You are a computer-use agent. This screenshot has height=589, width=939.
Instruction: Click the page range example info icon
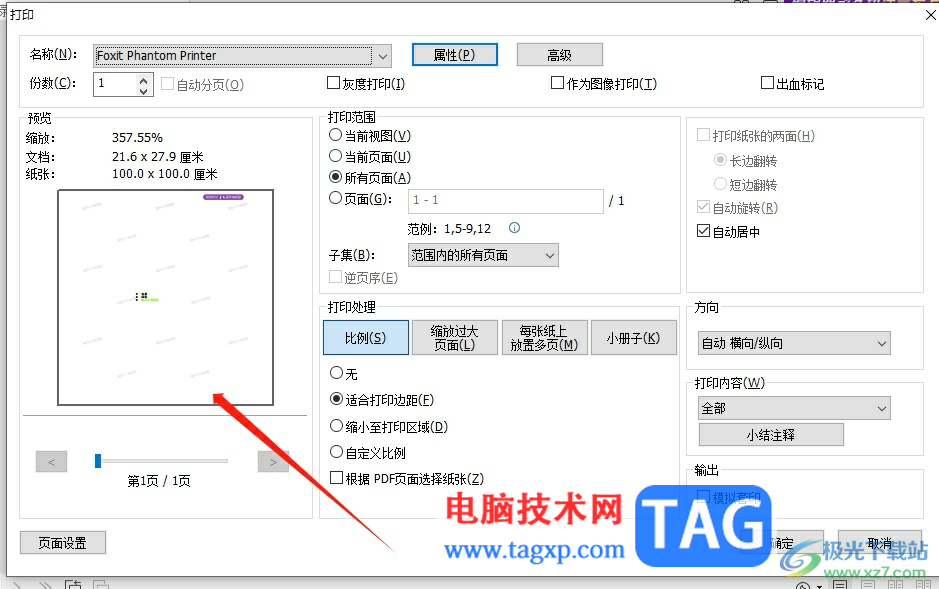(514, 227)
